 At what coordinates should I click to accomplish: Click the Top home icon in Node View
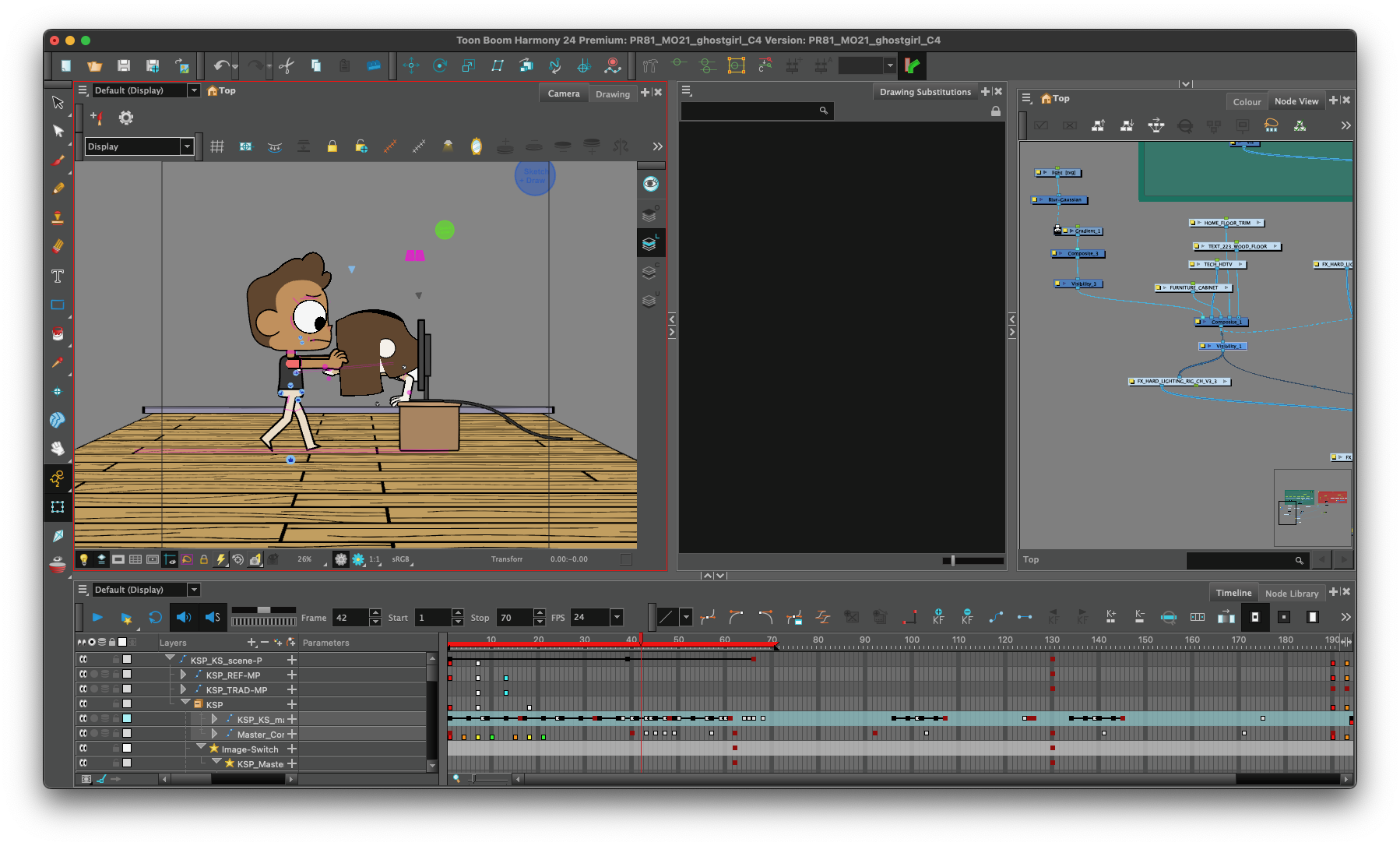[1046, 99]
